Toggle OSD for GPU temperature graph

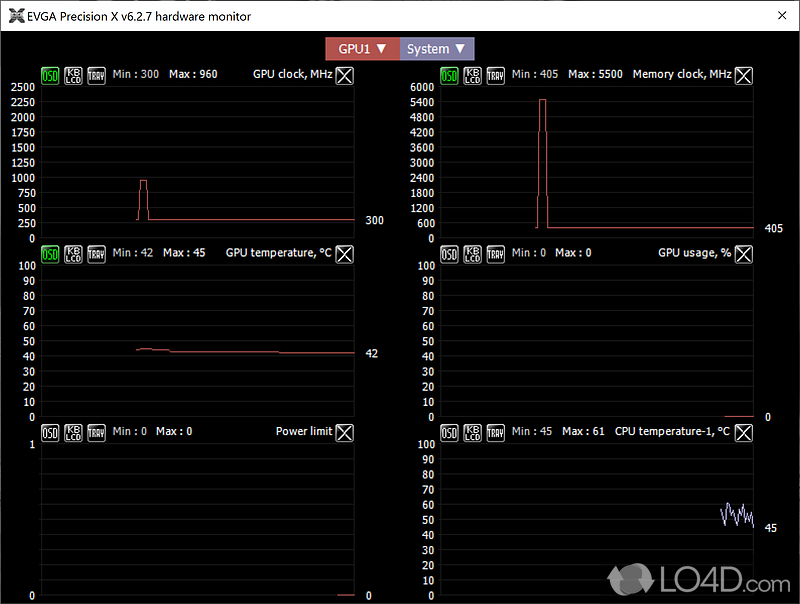coord(50,254)
